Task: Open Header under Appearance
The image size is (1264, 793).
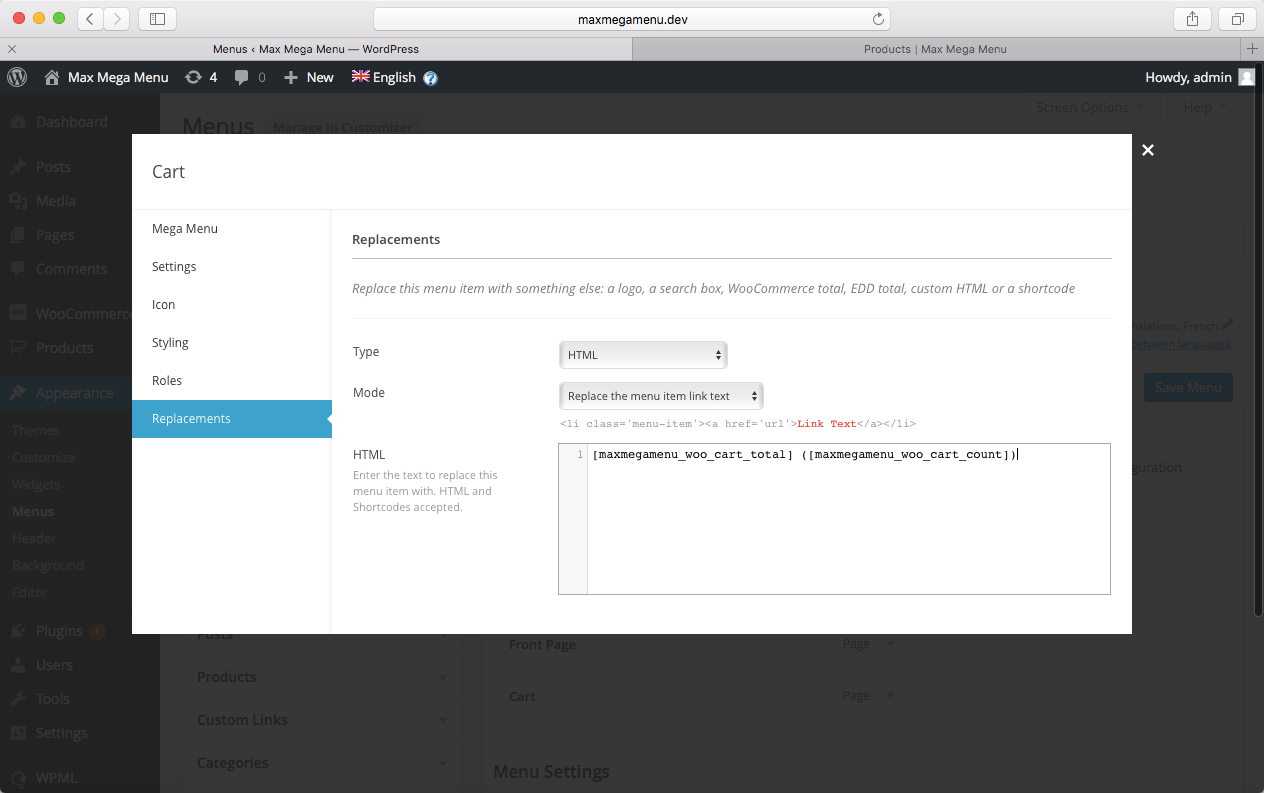Action: [34, 538]
